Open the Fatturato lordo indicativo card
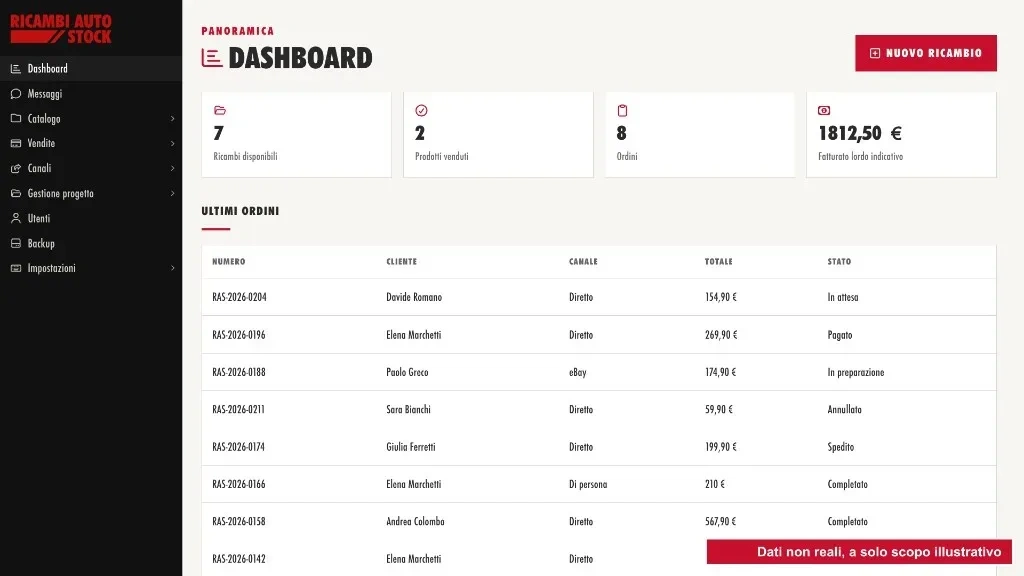 901,135
